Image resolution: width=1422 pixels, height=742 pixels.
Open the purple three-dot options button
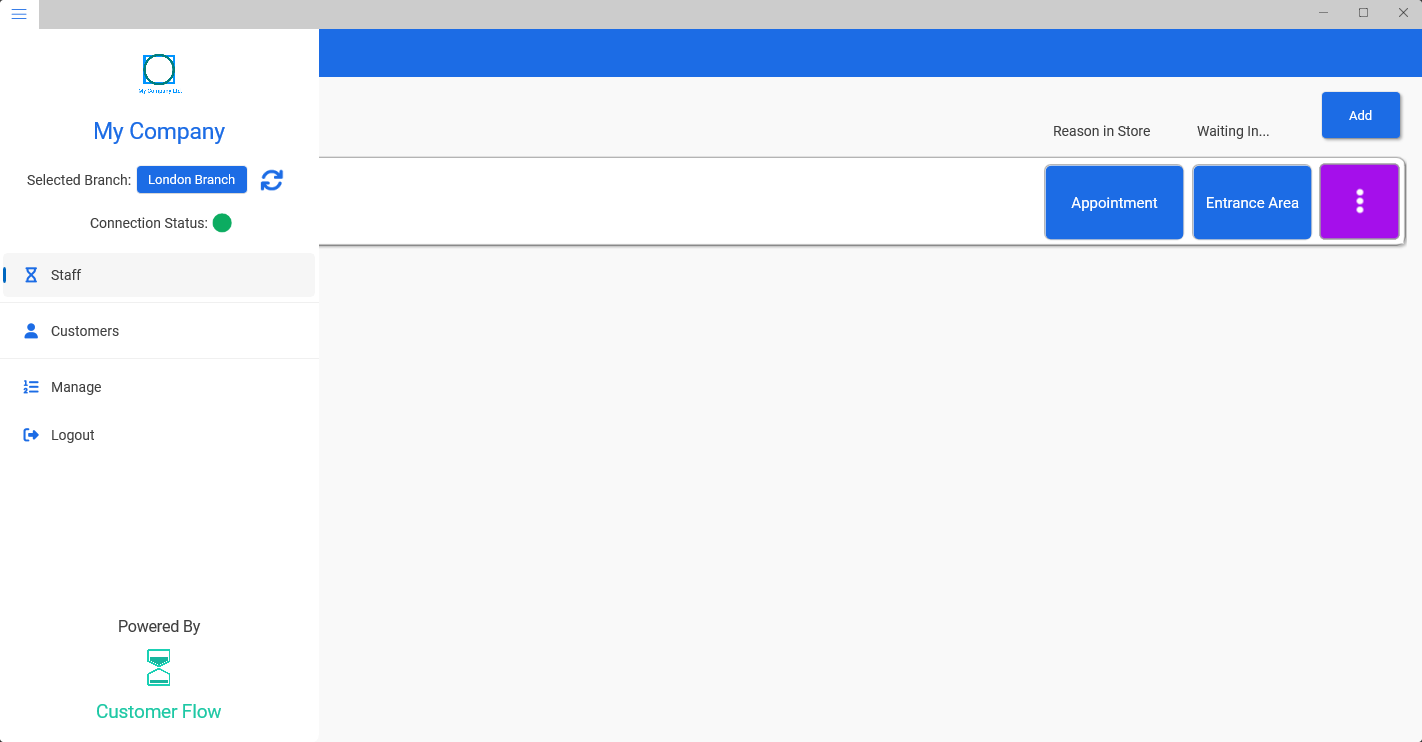(x=1359, y=202)
